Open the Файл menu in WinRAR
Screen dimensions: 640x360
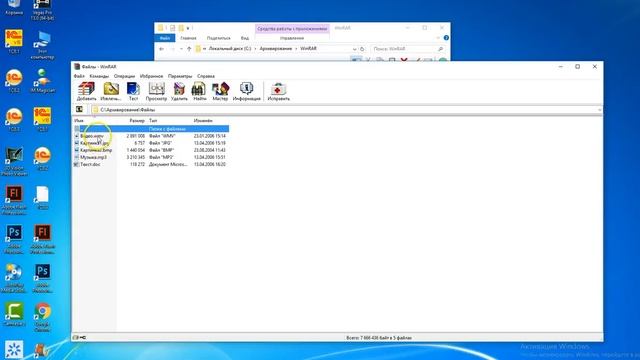pos(79,76)
